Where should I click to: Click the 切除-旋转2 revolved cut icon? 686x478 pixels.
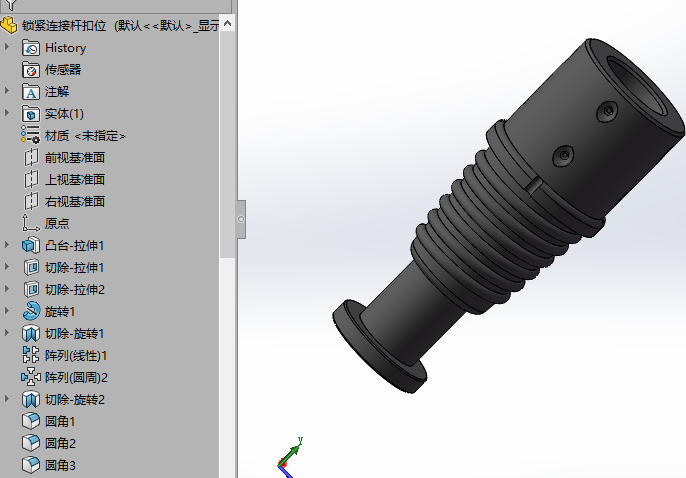[x=31, y=399]
